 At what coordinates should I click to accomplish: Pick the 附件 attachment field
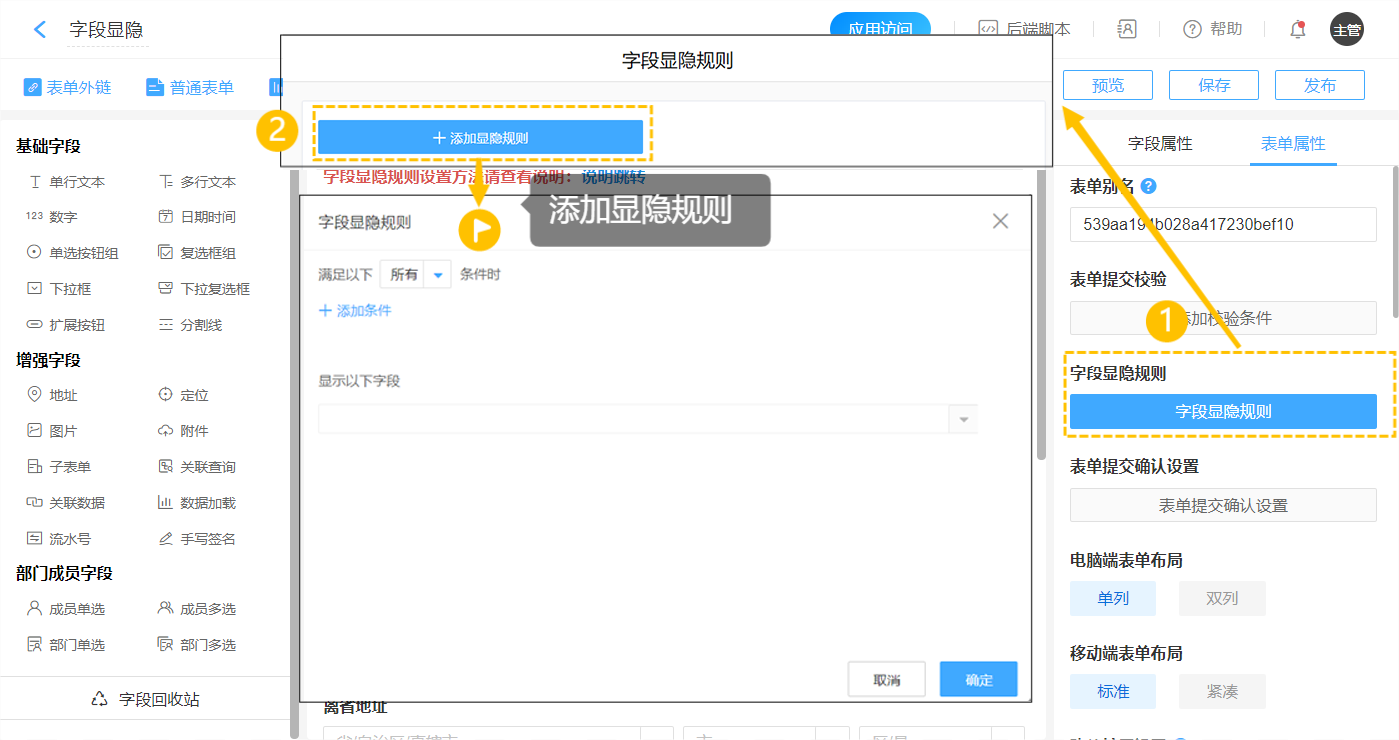coord(184,431)
